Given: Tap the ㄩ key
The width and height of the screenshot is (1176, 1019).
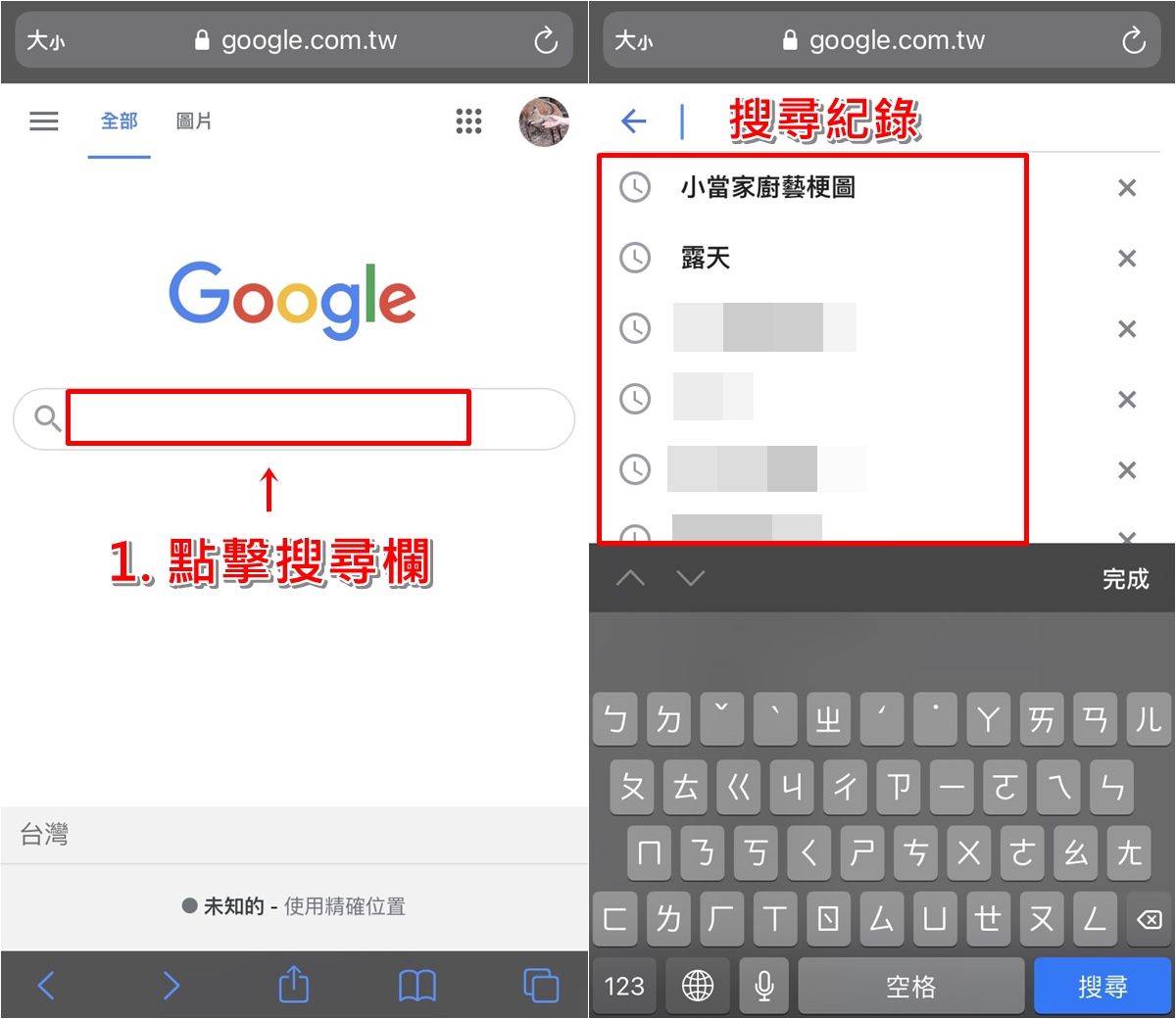Looking at the screenshot, I should [x=935, y=919].
